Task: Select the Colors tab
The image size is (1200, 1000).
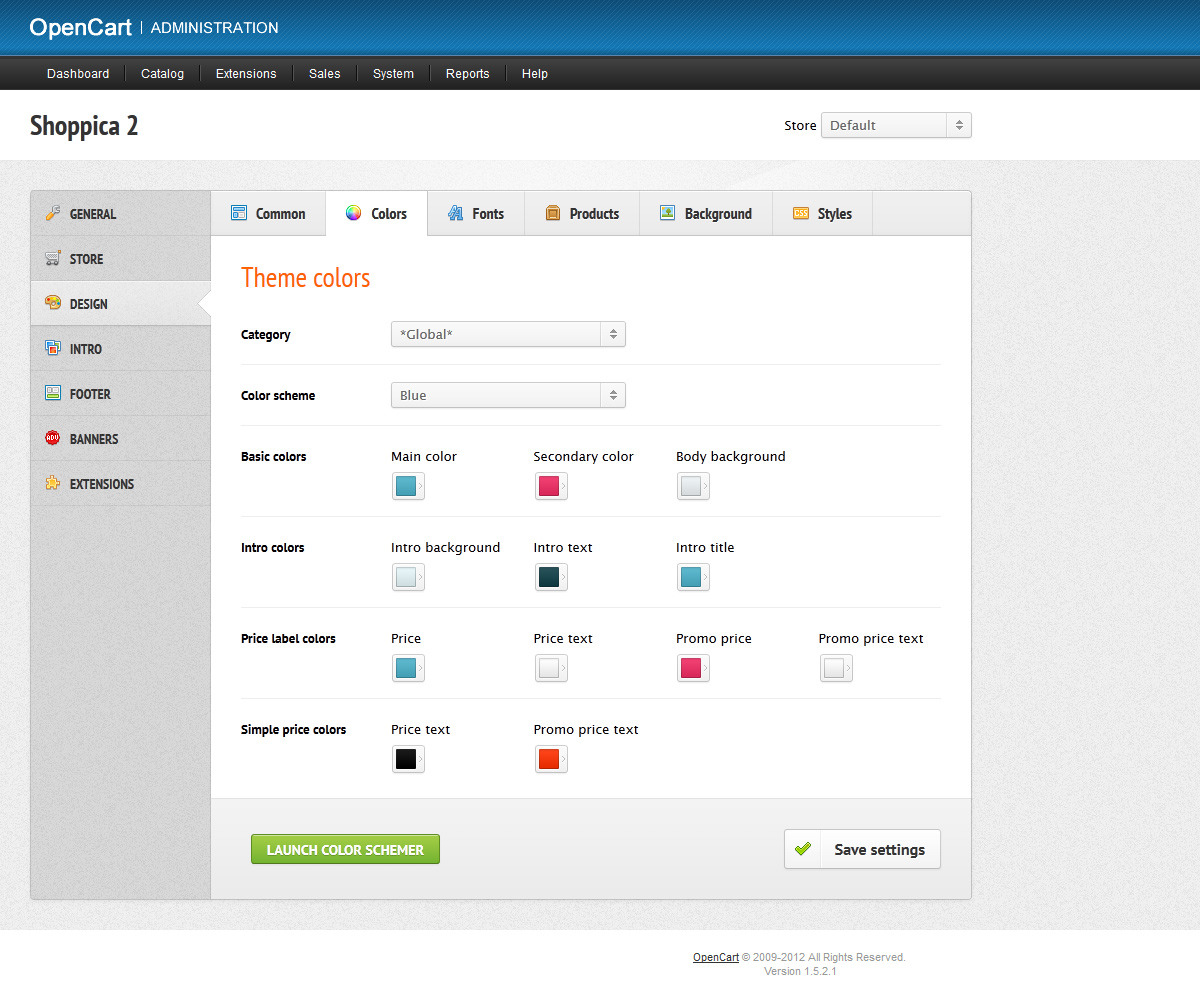Action: [377, 213]
